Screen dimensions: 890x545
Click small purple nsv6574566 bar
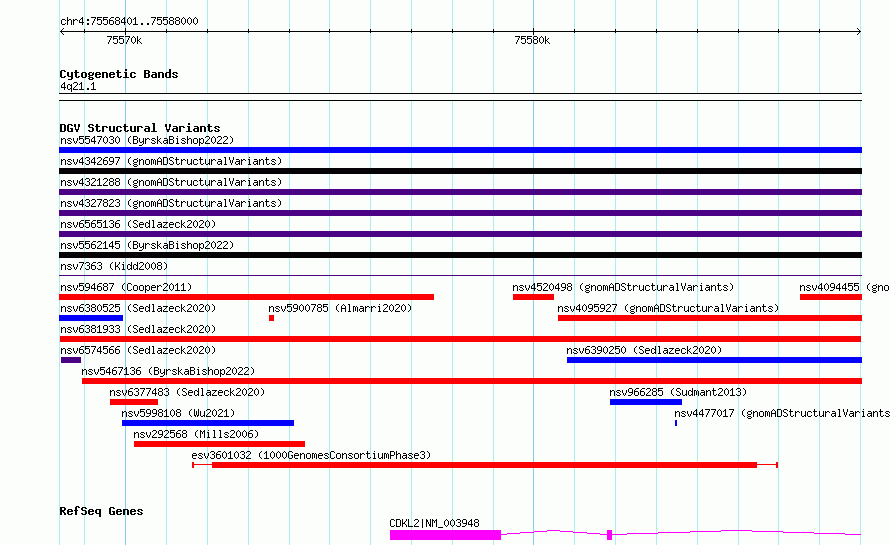tap(71, 360)
